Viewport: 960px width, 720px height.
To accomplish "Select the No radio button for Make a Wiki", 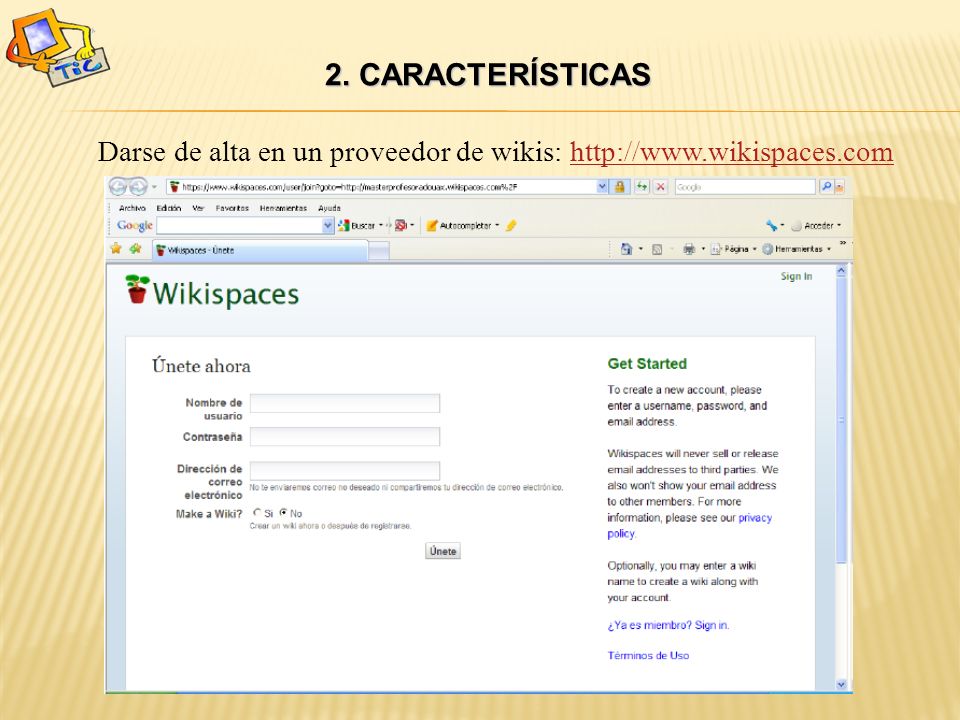I will coord(283,512).
